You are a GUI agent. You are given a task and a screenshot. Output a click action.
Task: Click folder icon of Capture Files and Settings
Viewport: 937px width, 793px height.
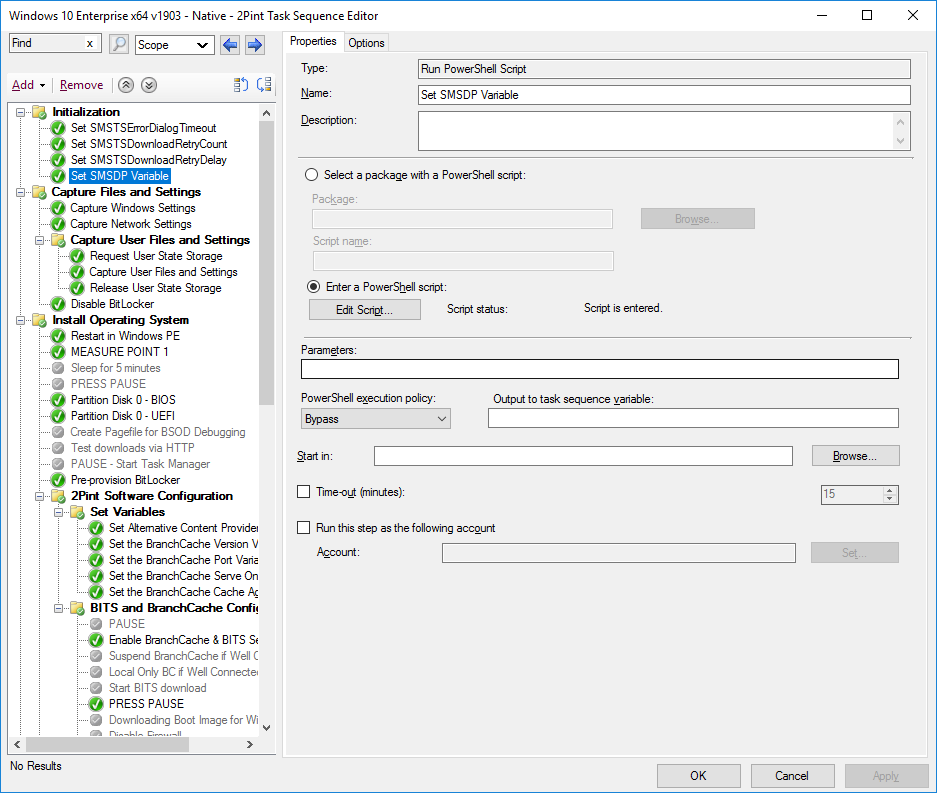[39, 192]
